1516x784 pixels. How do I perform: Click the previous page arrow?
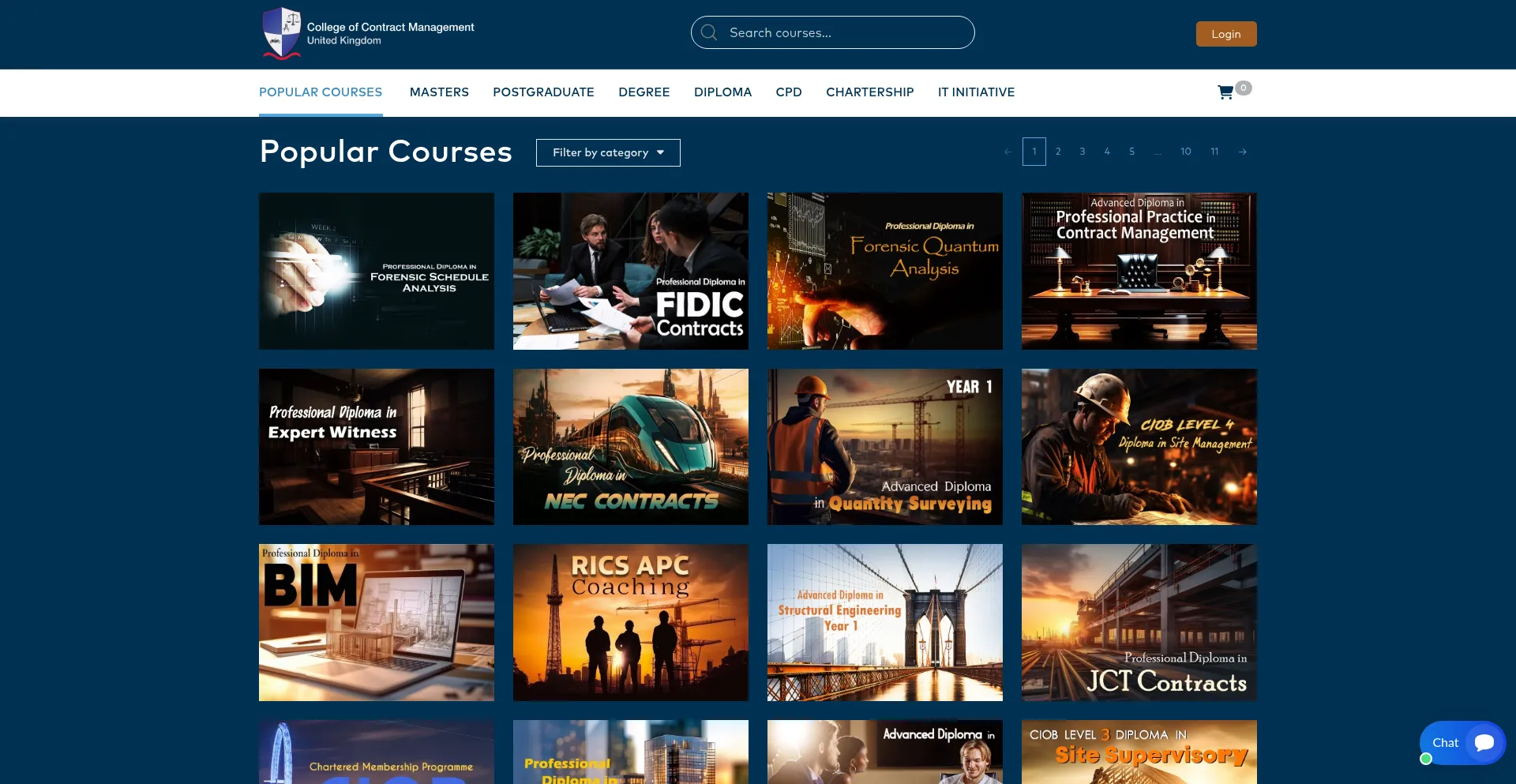coord(1008,152)
